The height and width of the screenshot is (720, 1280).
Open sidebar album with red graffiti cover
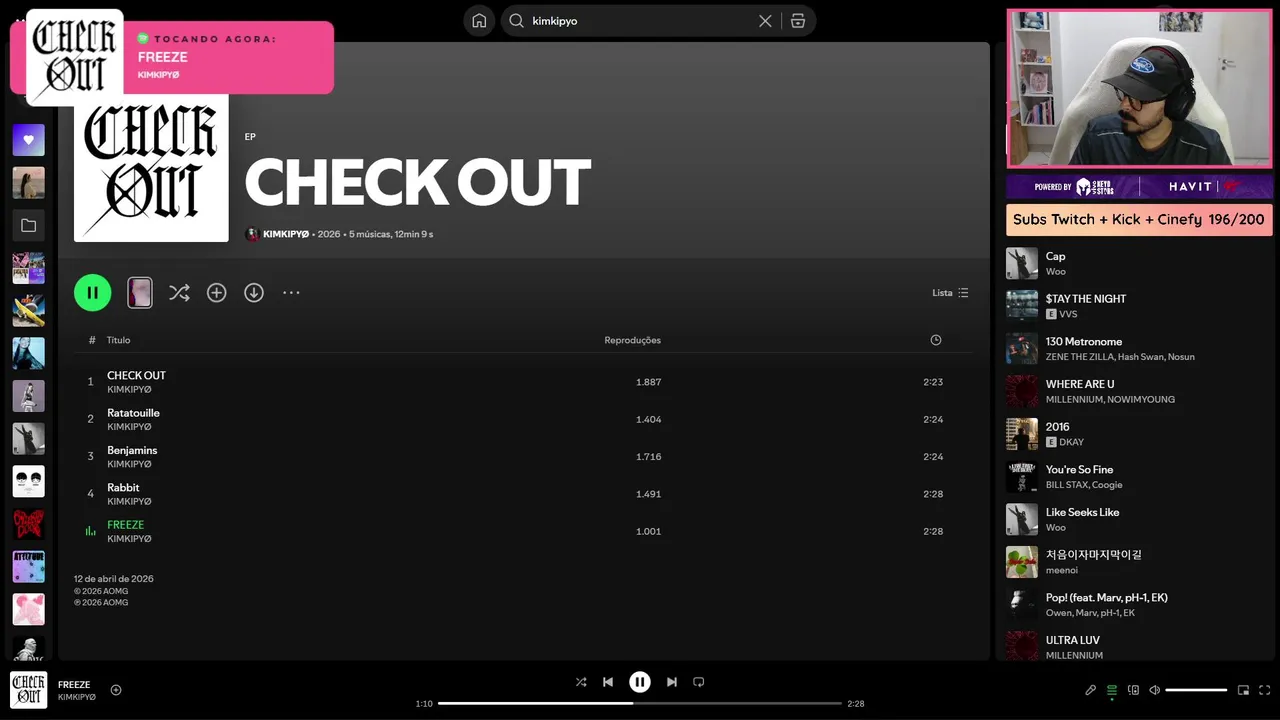(x=28, y=524)
